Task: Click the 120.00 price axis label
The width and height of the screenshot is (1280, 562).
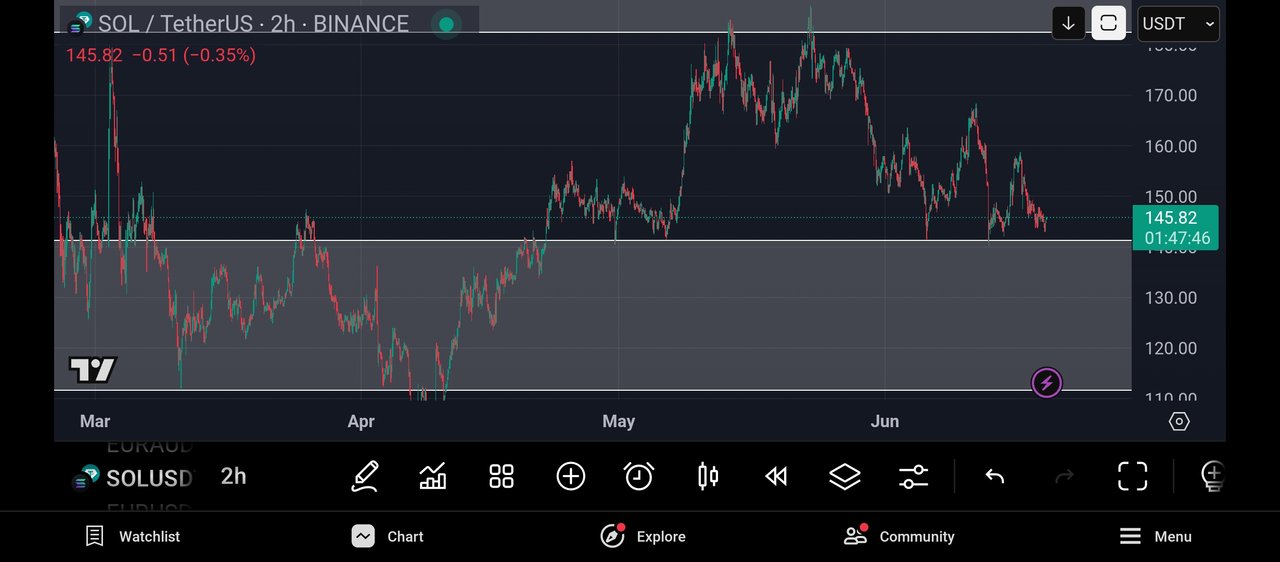Action: coord(1171,348)
